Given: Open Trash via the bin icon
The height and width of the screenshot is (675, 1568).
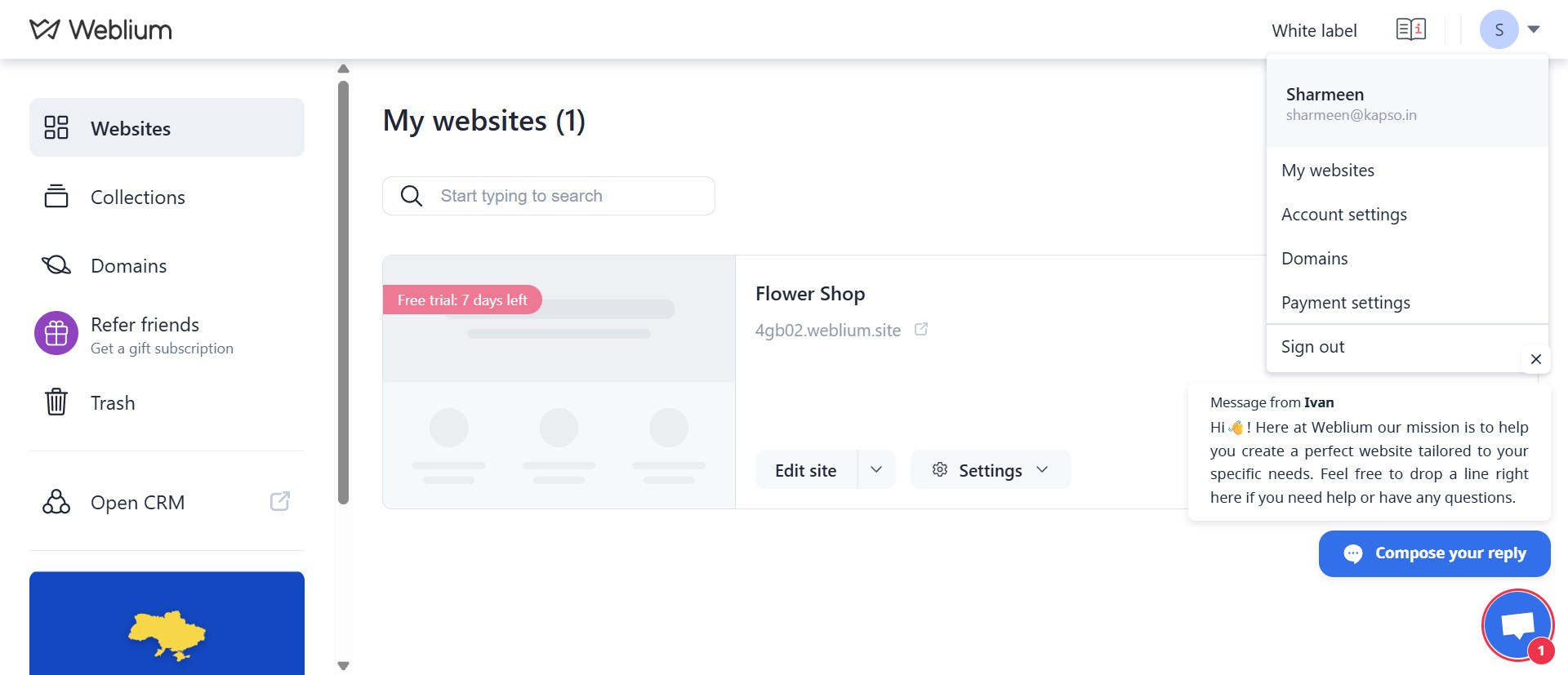Looking at the screenshot, I should pos(56,402).
